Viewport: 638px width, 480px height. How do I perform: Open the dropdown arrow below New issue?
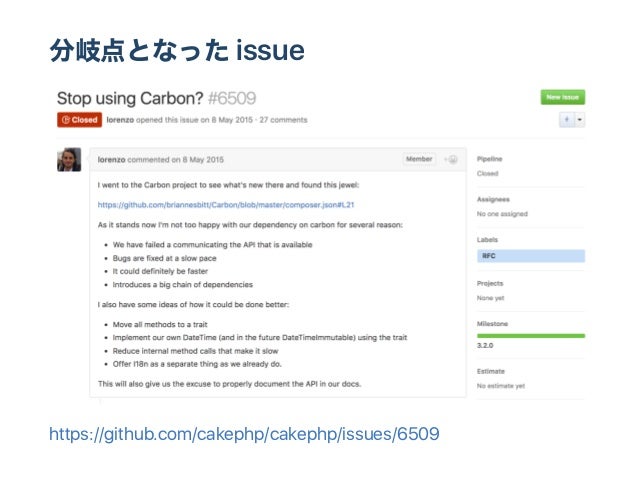click(x=580, y=120)
